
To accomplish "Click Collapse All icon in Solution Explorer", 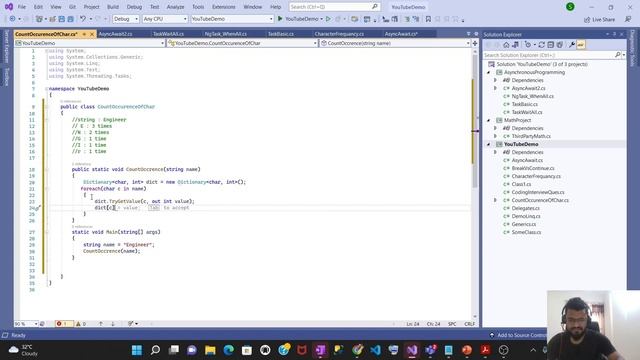I will click(551, 45).
